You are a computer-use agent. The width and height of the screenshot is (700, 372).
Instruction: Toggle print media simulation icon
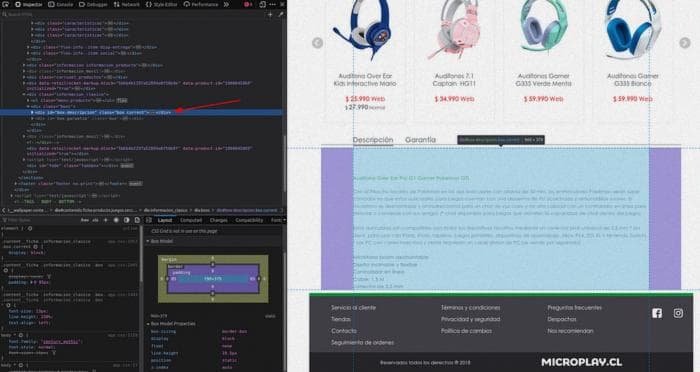coord(137,220)
